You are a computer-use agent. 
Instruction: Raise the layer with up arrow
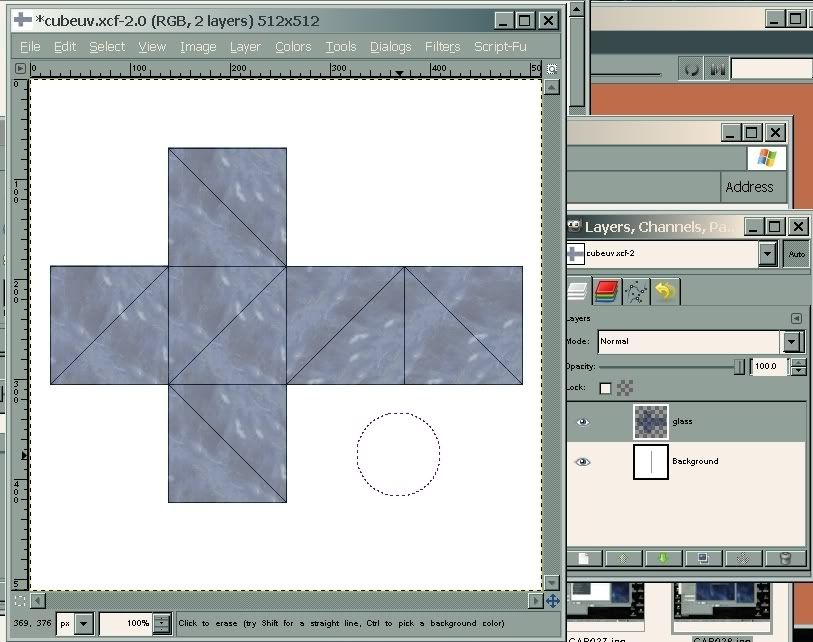click(x=623, y=558)
